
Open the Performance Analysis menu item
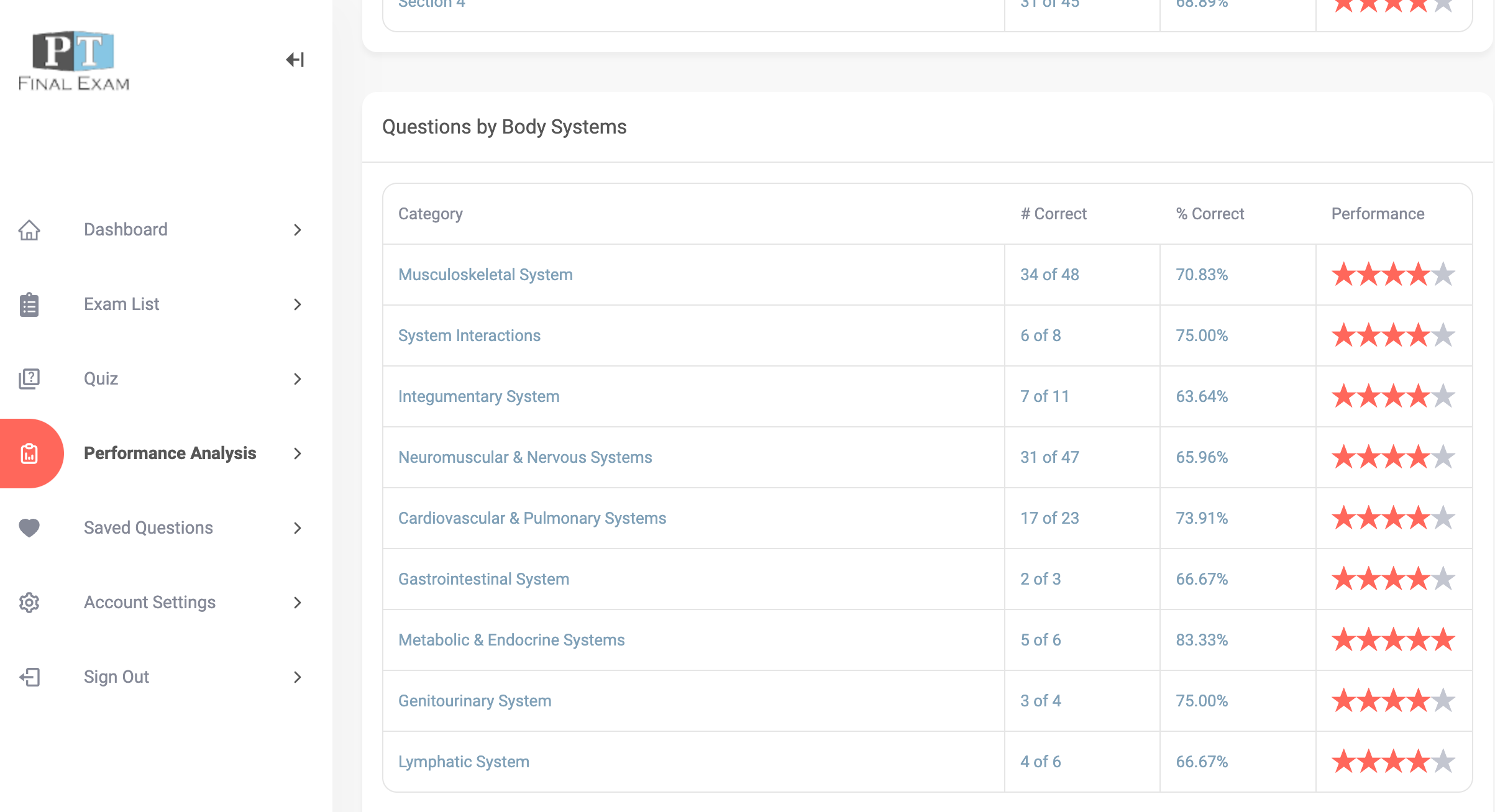pyautogui.click(x=170, y=454)
